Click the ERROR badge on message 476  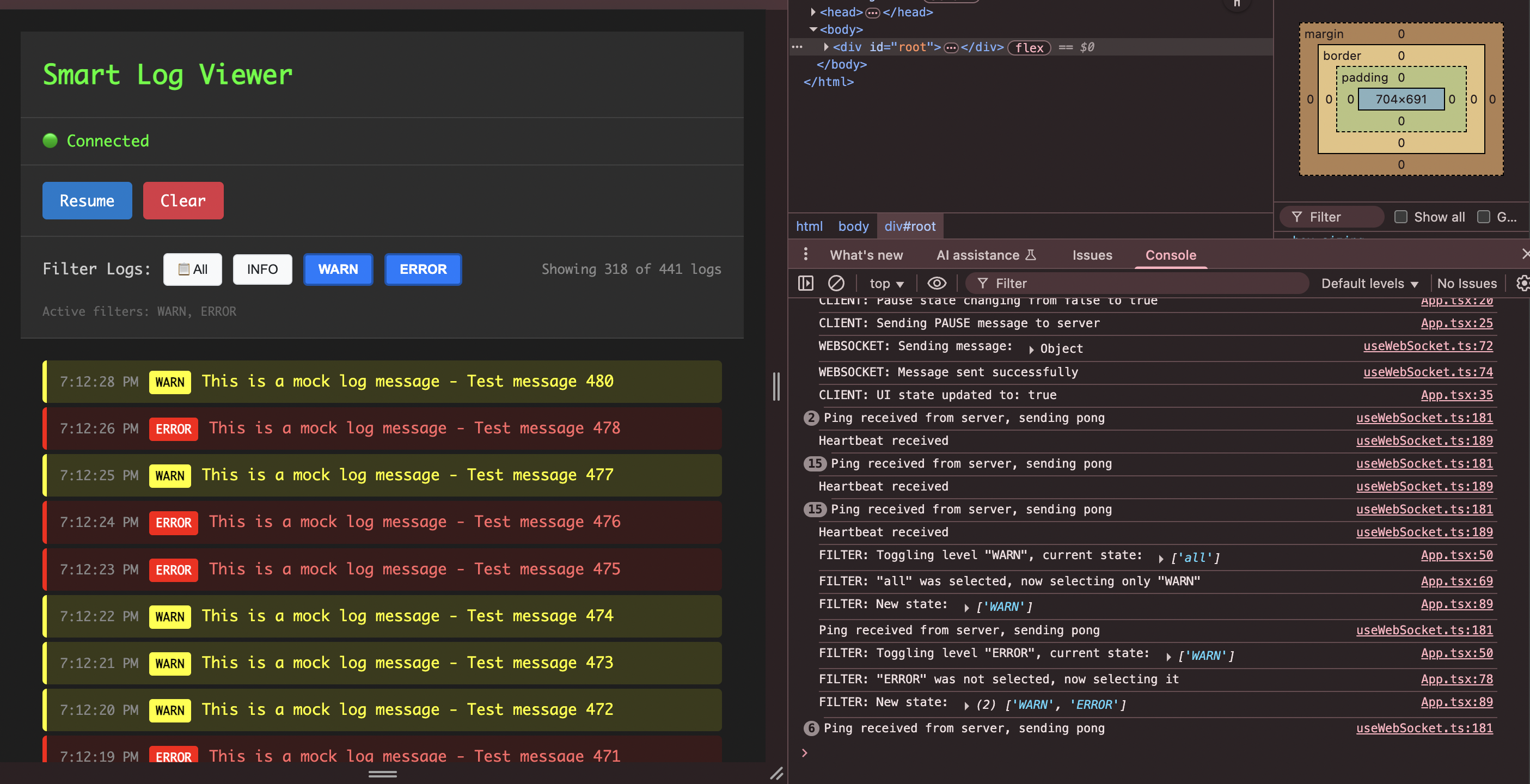174,523
